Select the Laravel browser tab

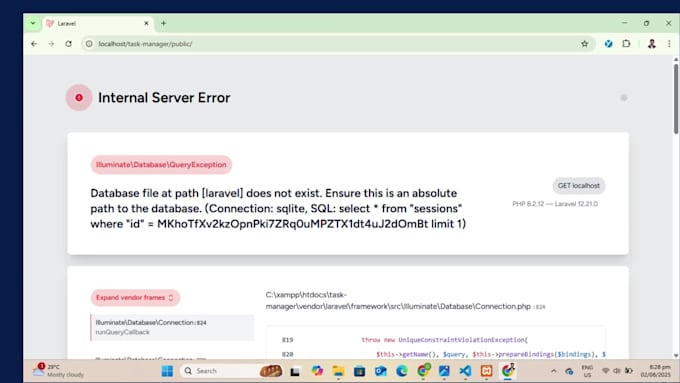(x=98, y=23)
